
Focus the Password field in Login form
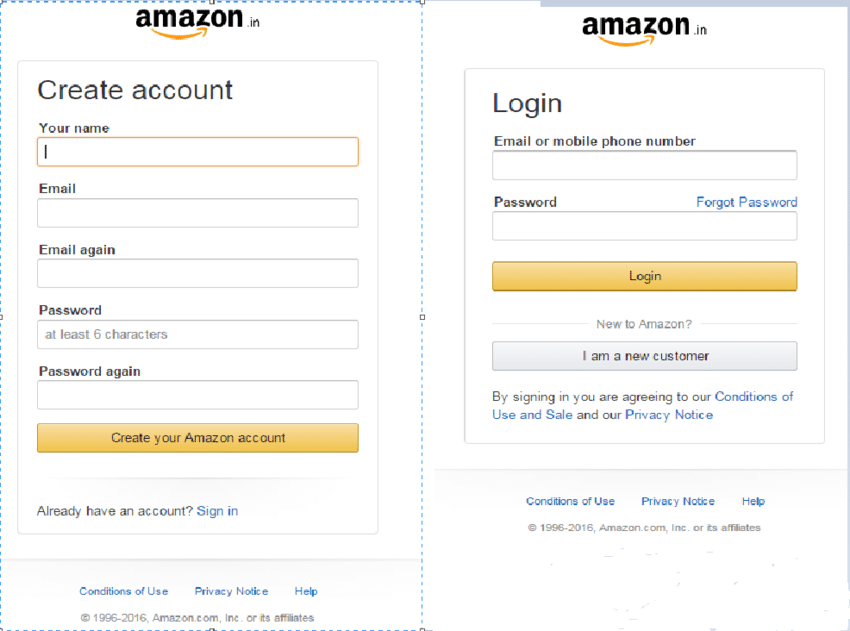(644, 227)
